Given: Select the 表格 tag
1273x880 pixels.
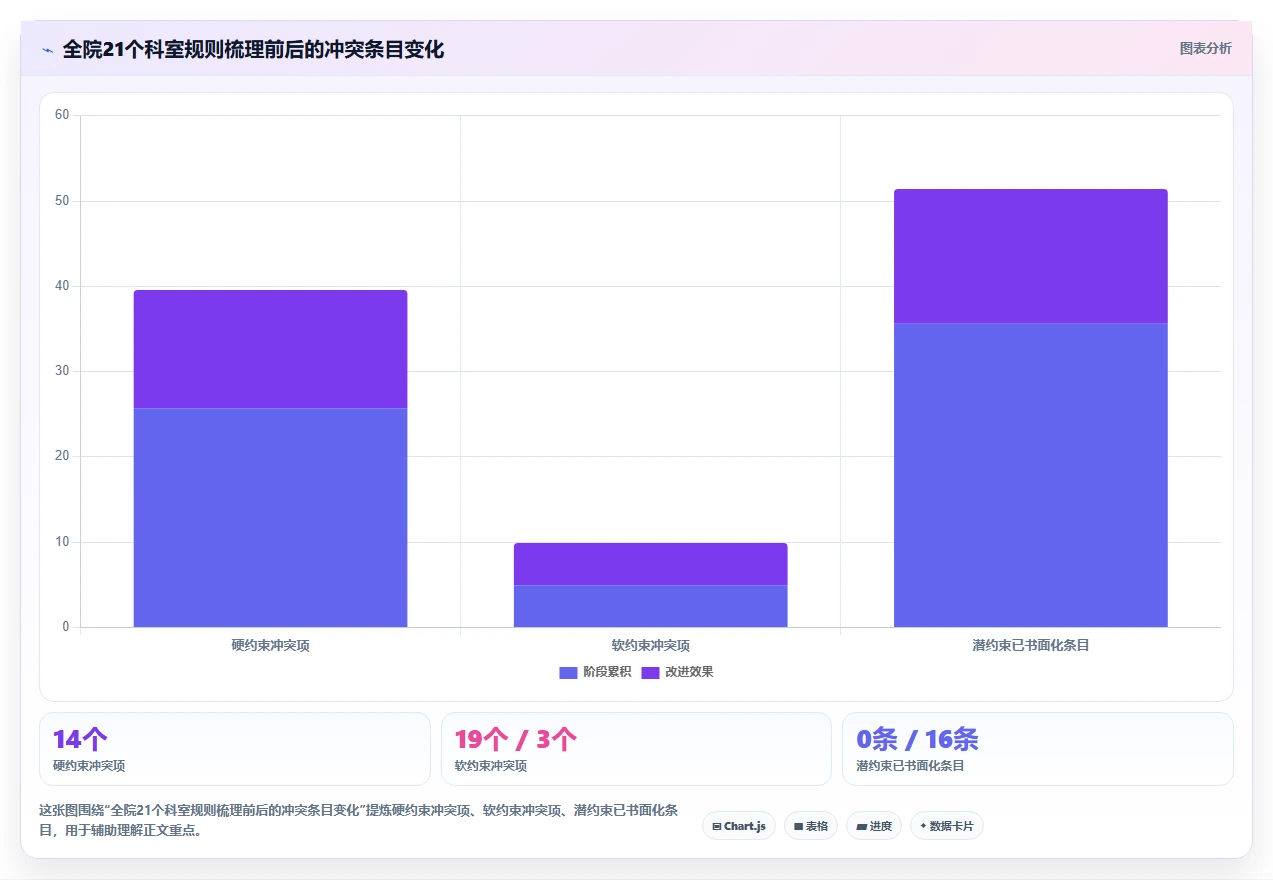Looking at the screenshot, I should [810, 826].
